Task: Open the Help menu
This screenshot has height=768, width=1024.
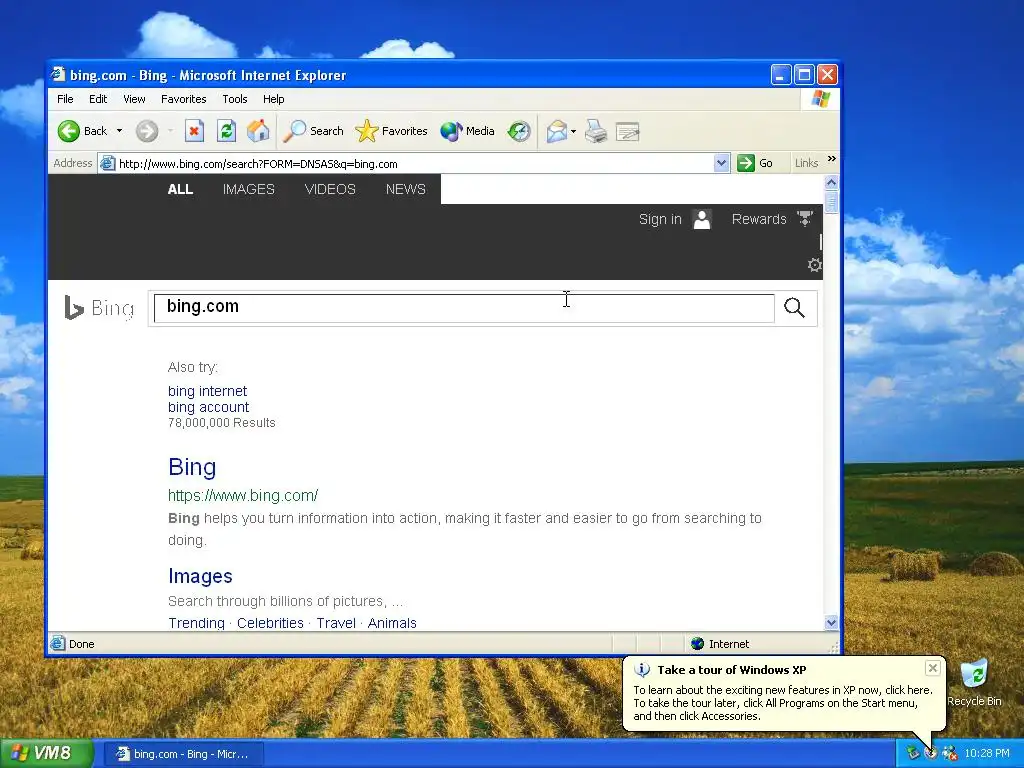Action: 274,99
